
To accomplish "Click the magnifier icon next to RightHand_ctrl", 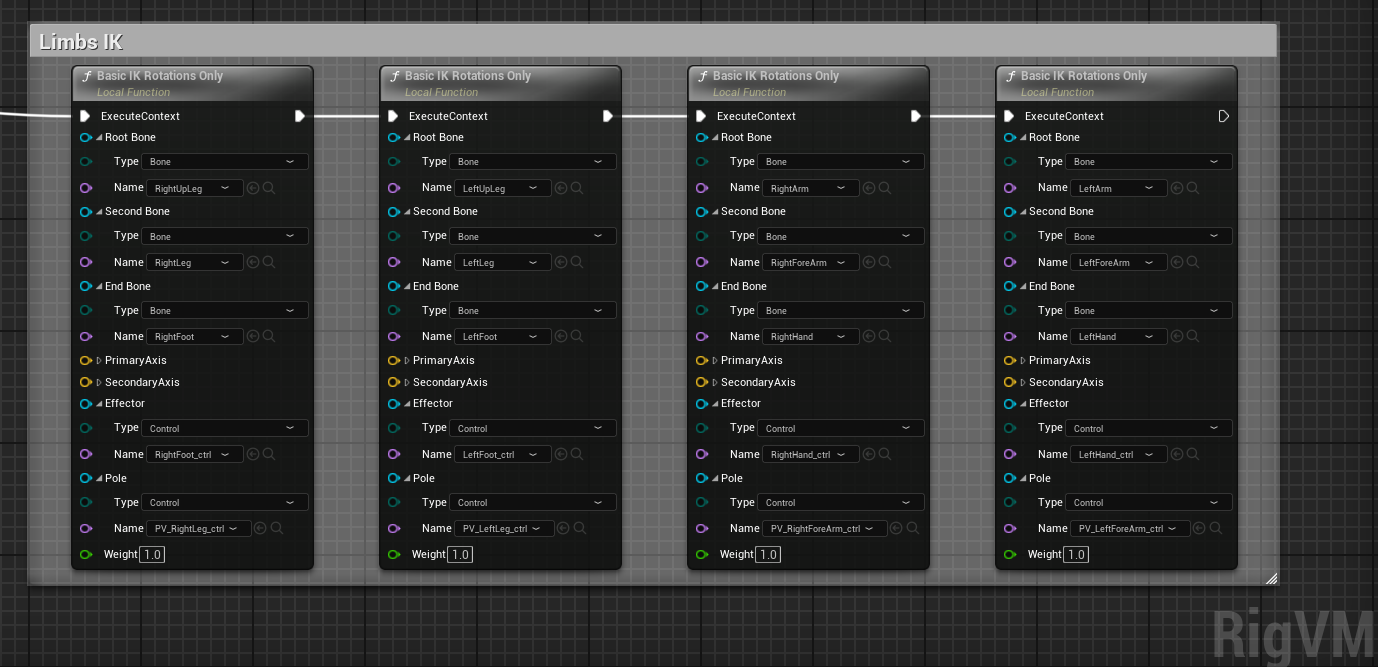I will tap(885, 455).
